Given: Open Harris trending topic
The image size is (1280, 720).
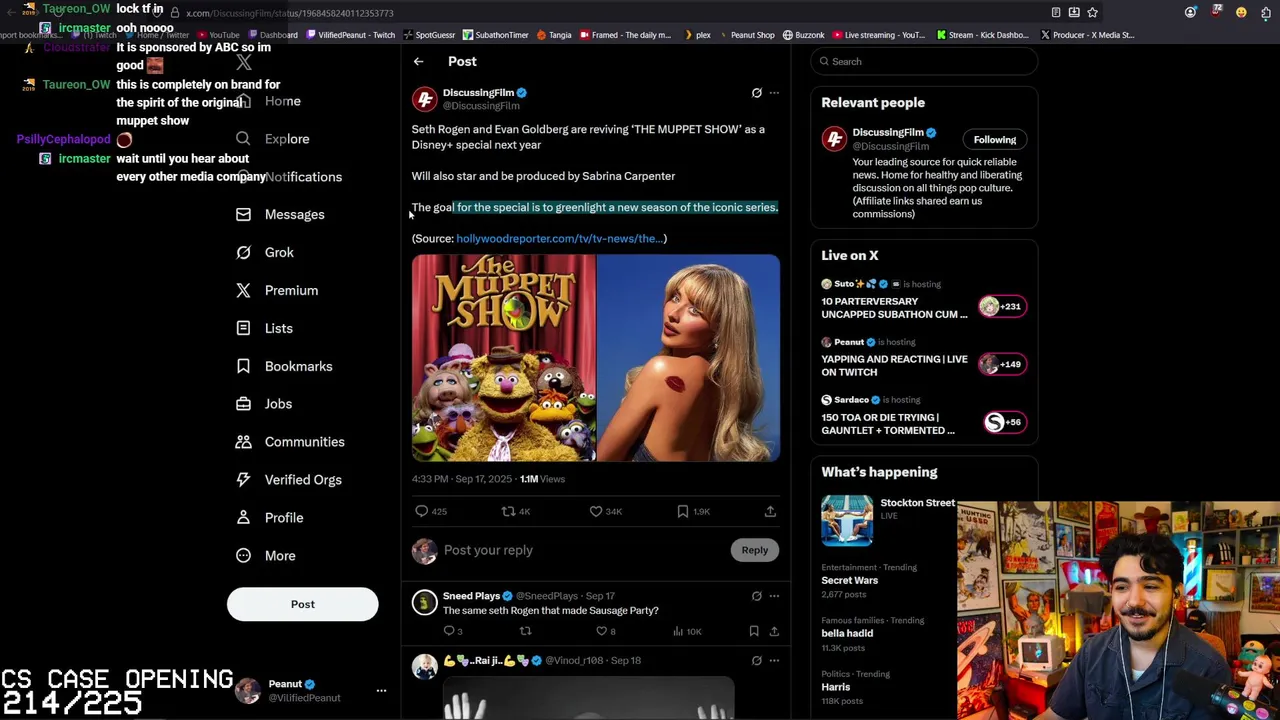Looking at the screenshot, I should pyautogui.click(x=835, y=688).
